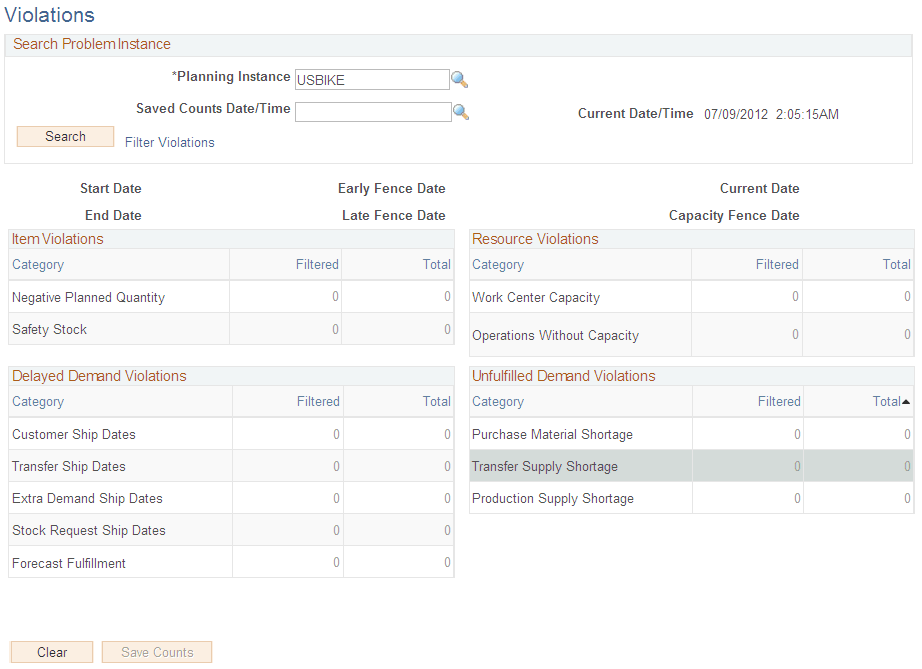Screen dimensions: 922x669
Task: Sort Unfulfilled Demand Violations by the Filtered column
Action: click(x=777, y=401)
